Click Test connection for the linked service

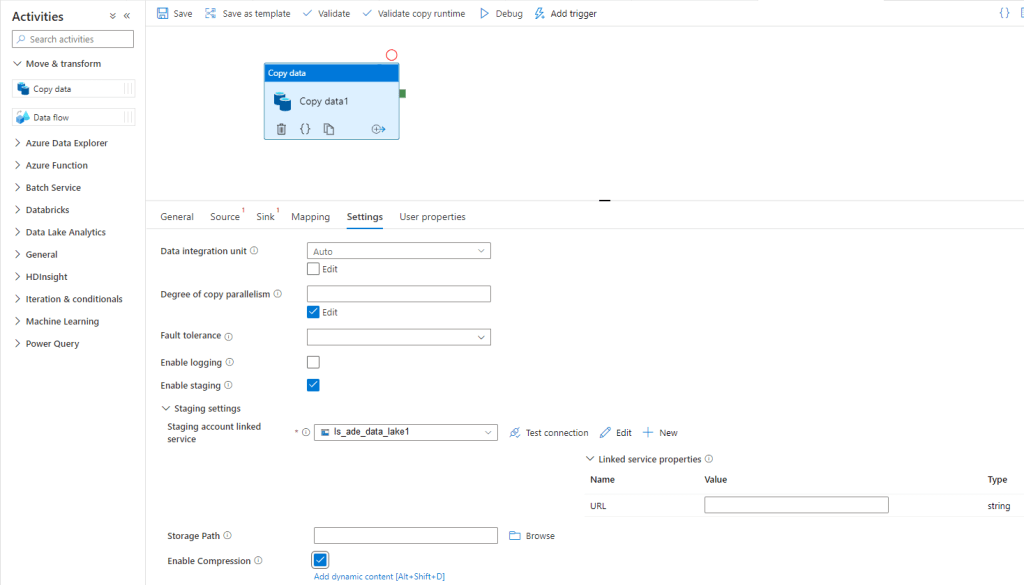(x=548, y=433)
